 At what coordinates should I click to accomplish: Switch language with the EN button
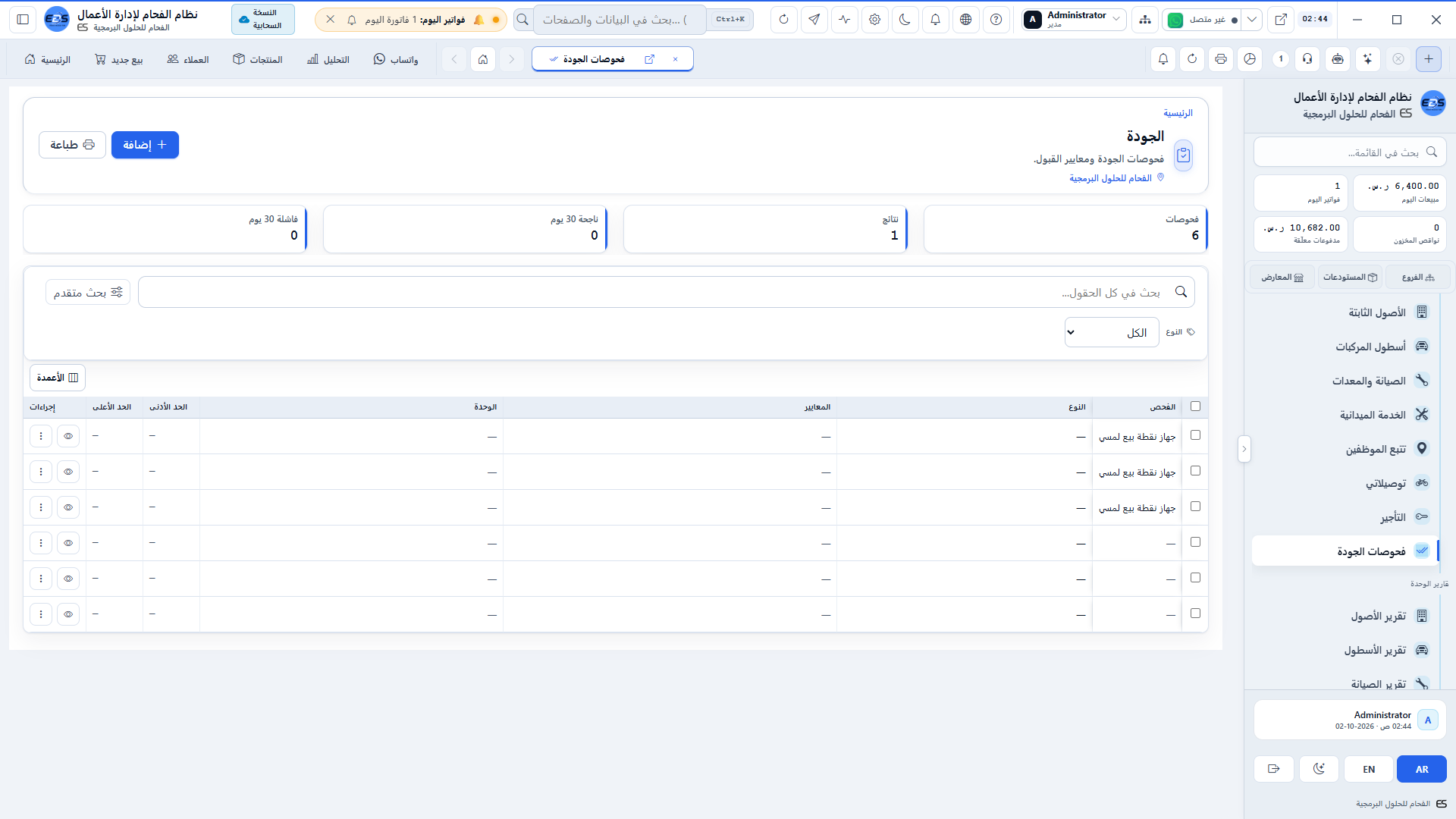coord(1369,769)
